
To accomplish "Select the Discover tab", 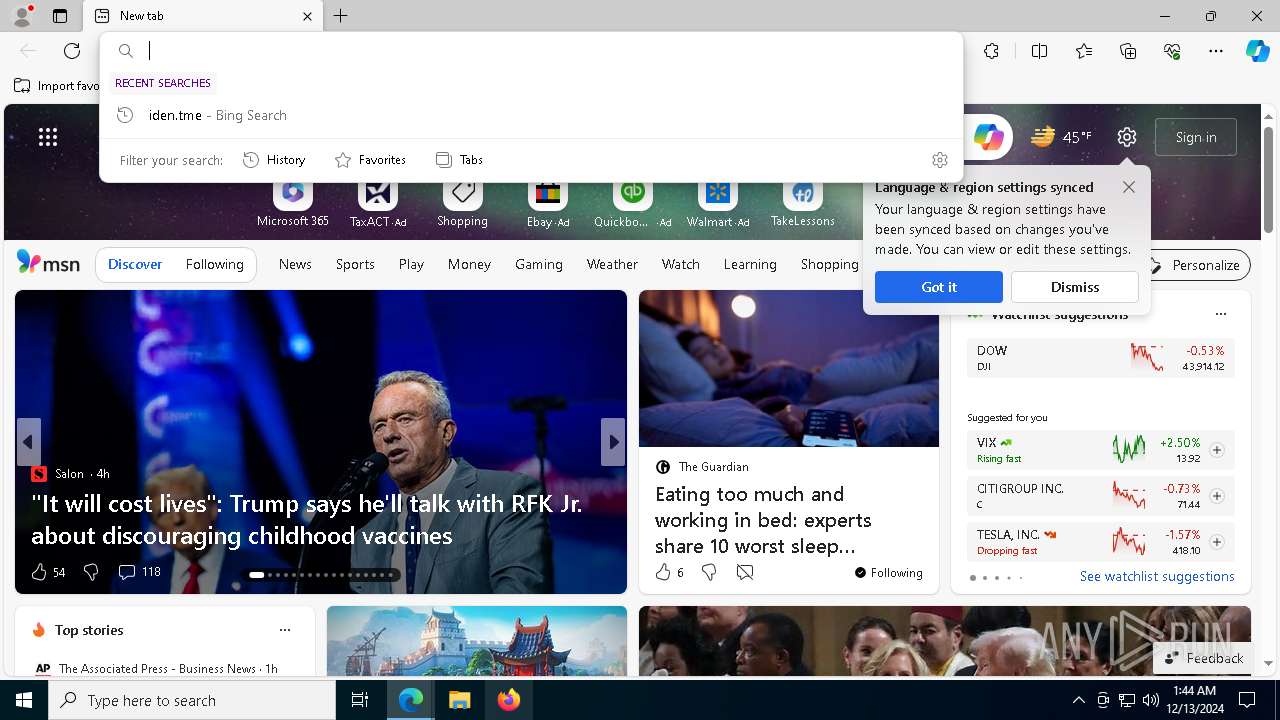I will coord(135,264).
